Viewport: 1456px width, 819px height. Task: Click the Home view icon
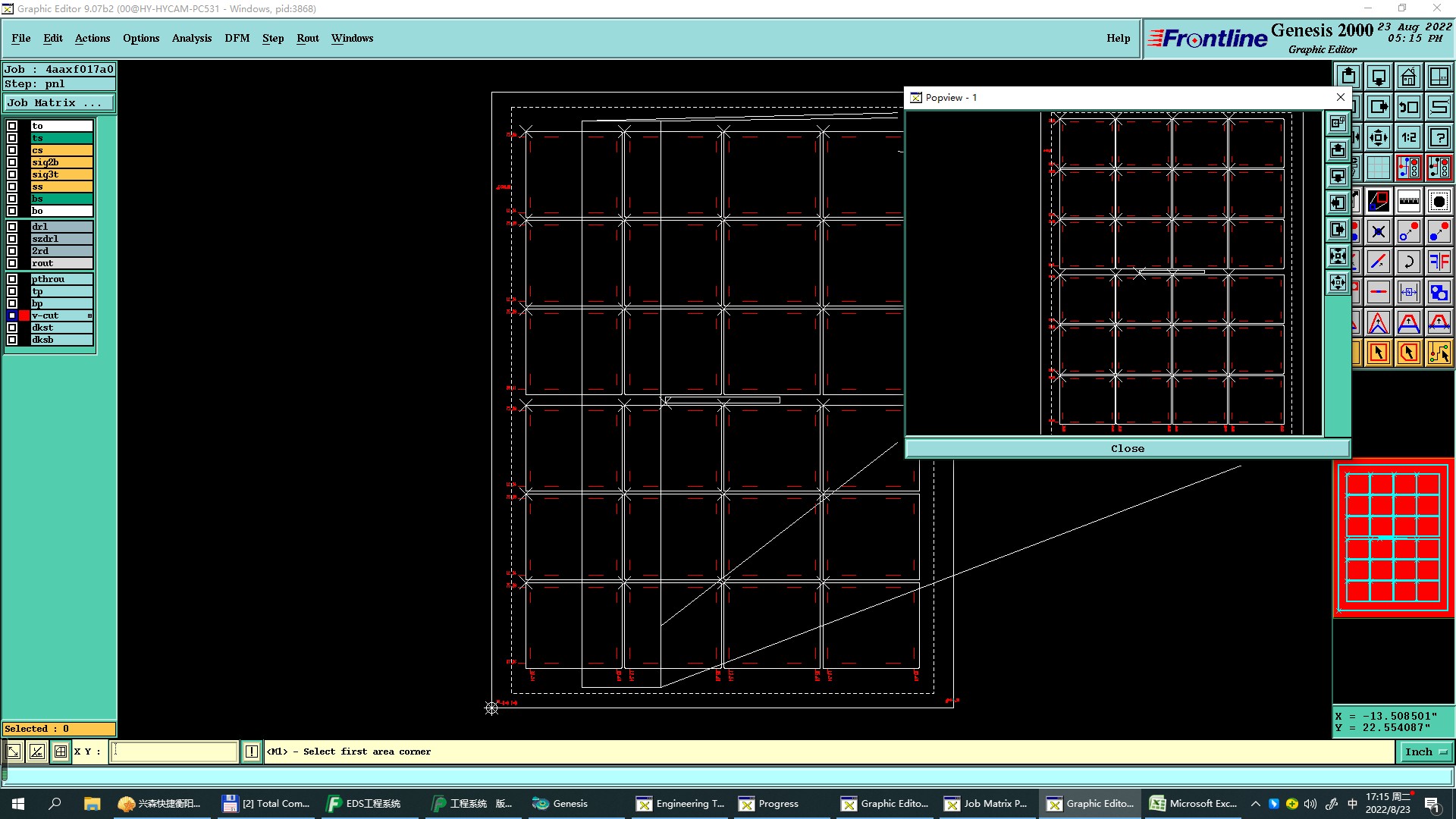1408,77
